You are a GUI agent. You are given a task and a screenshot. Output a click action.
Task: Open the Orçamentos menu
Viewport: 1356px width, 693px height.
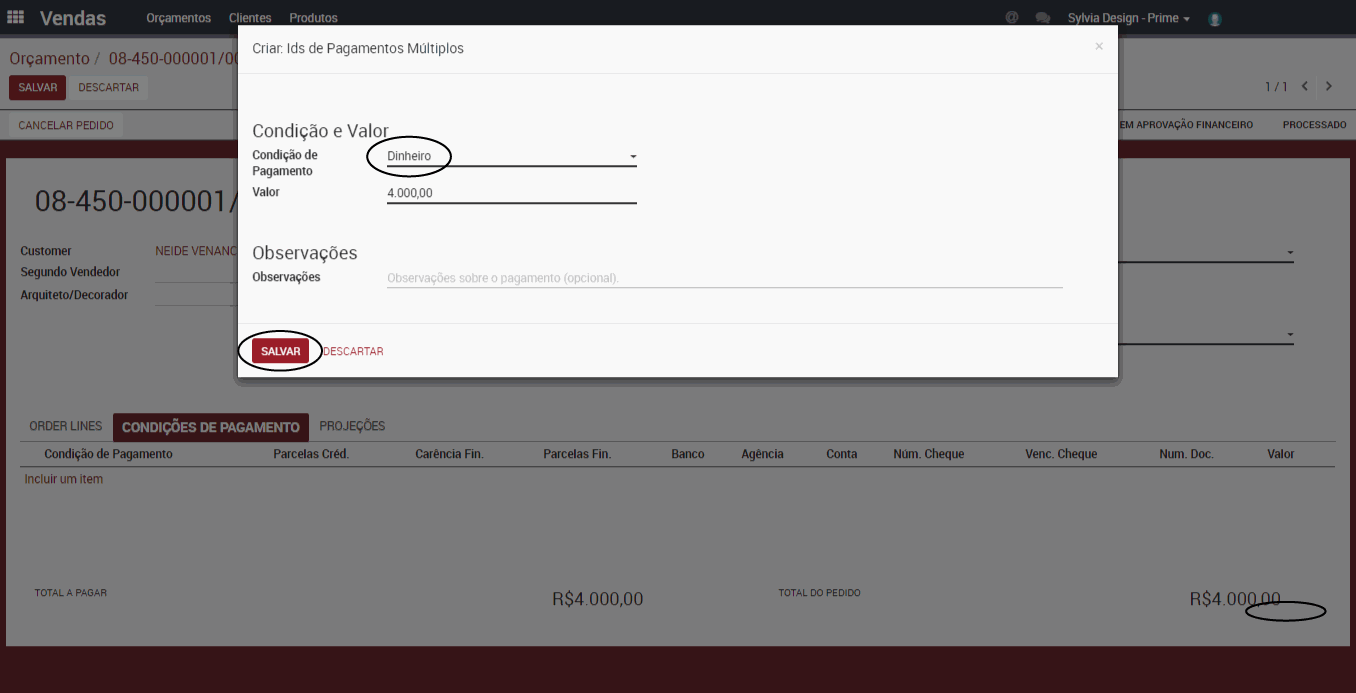point(178,18)
